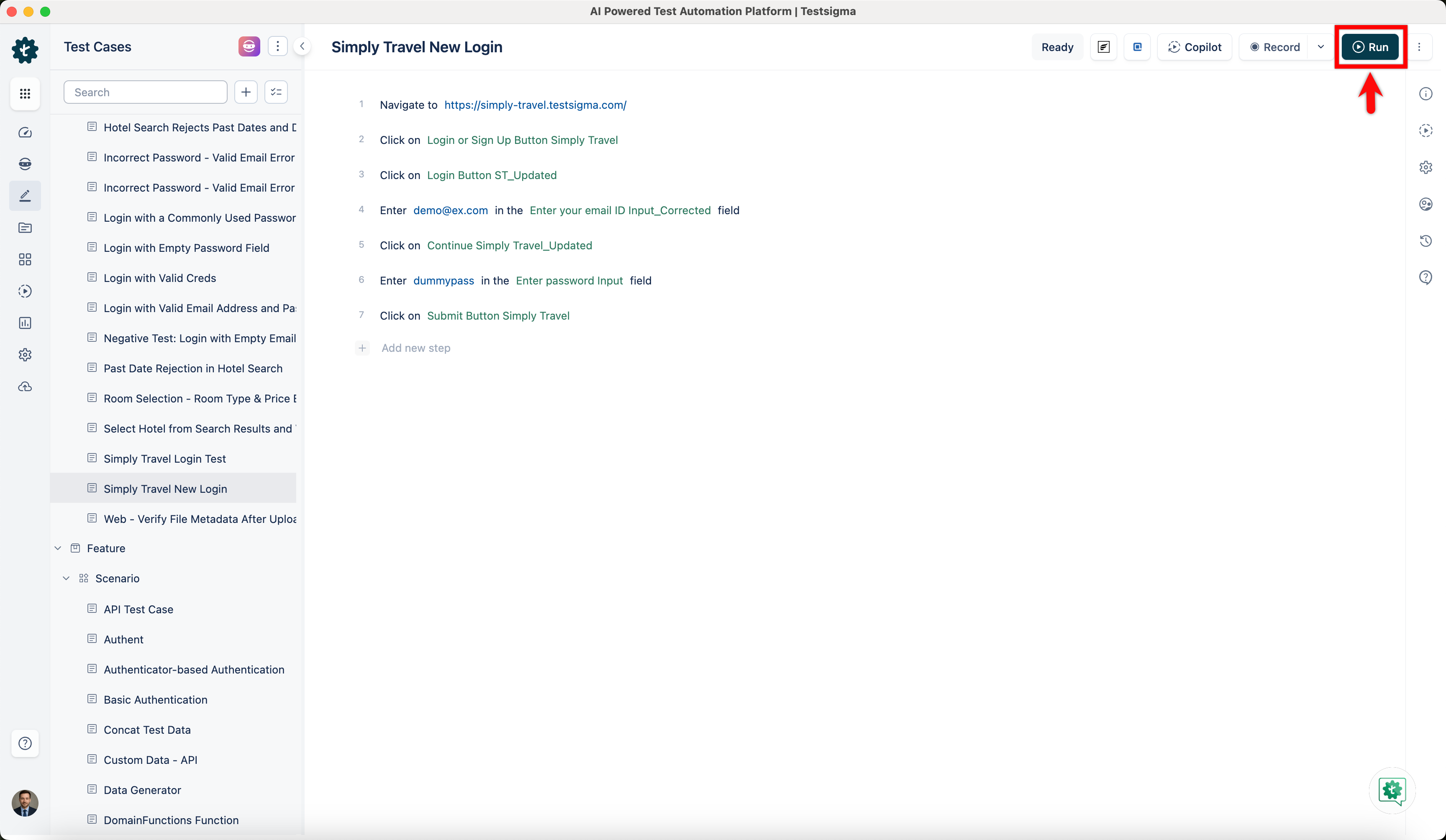1446x840 pixels.
Task: Open Login with Valid Creds test case
Action: click(x=159, y=278)
